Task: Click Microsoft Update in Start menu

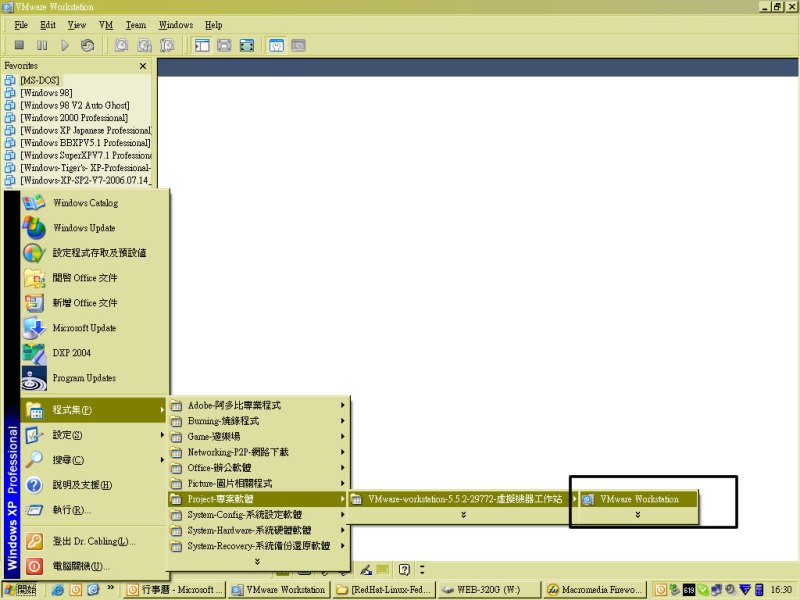Action: point(94,328)
